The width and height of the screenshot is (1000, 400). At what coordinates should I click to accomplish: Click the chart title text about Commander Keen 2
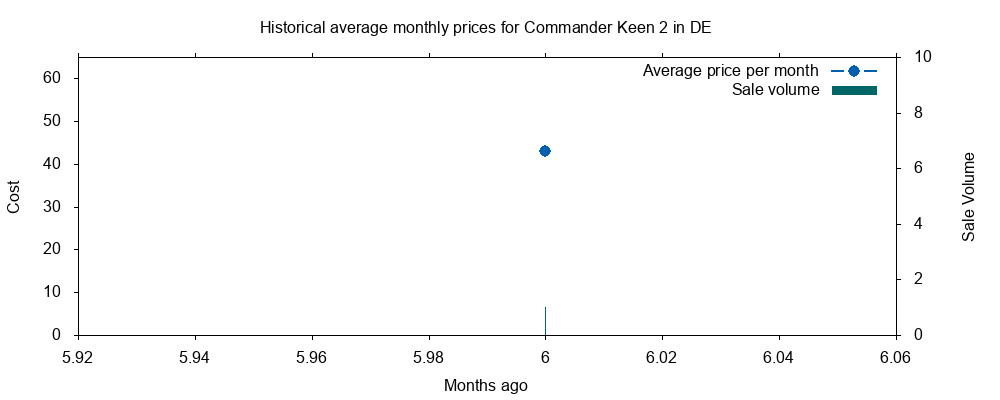pyautogui.click(x=485, y=27)
